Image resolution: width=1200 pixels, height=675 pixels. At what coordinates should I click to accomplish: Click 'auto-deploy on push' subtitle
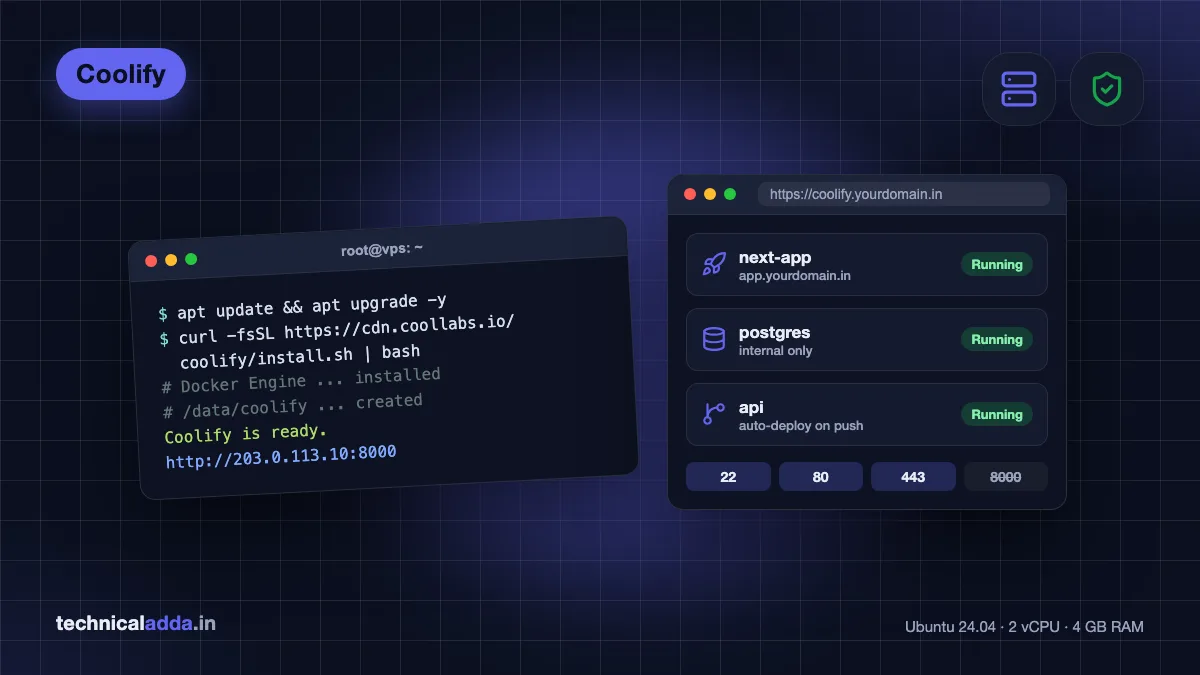pyautogui.click(x=801, y=426)
